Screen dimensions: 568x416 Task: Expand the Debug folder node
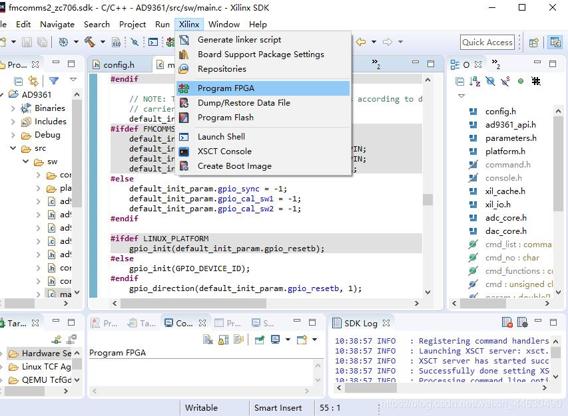pyautogui.click(x=13, y=135)
